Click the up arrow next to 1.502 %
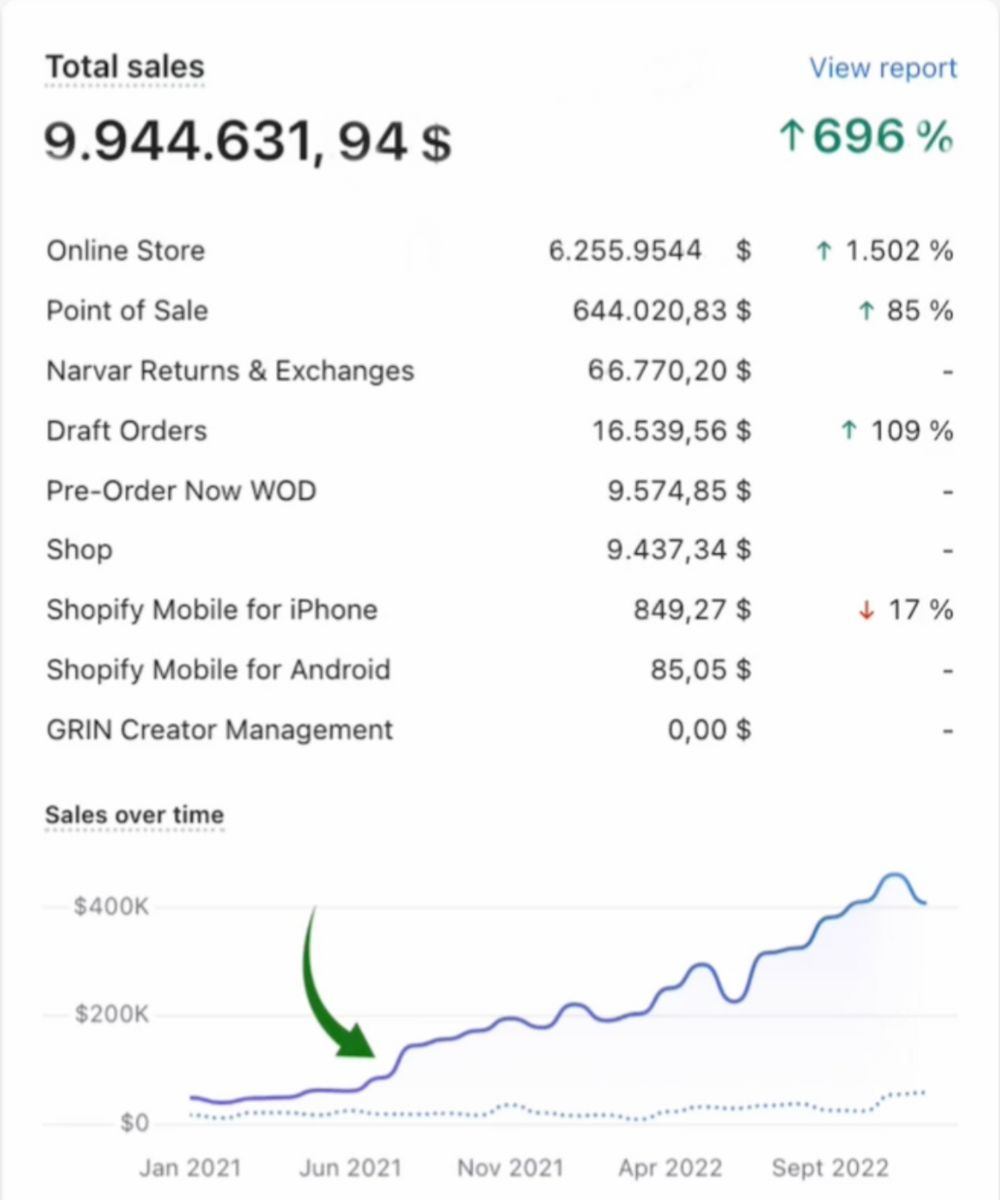1000x1200 pixels. pos(823,251)
